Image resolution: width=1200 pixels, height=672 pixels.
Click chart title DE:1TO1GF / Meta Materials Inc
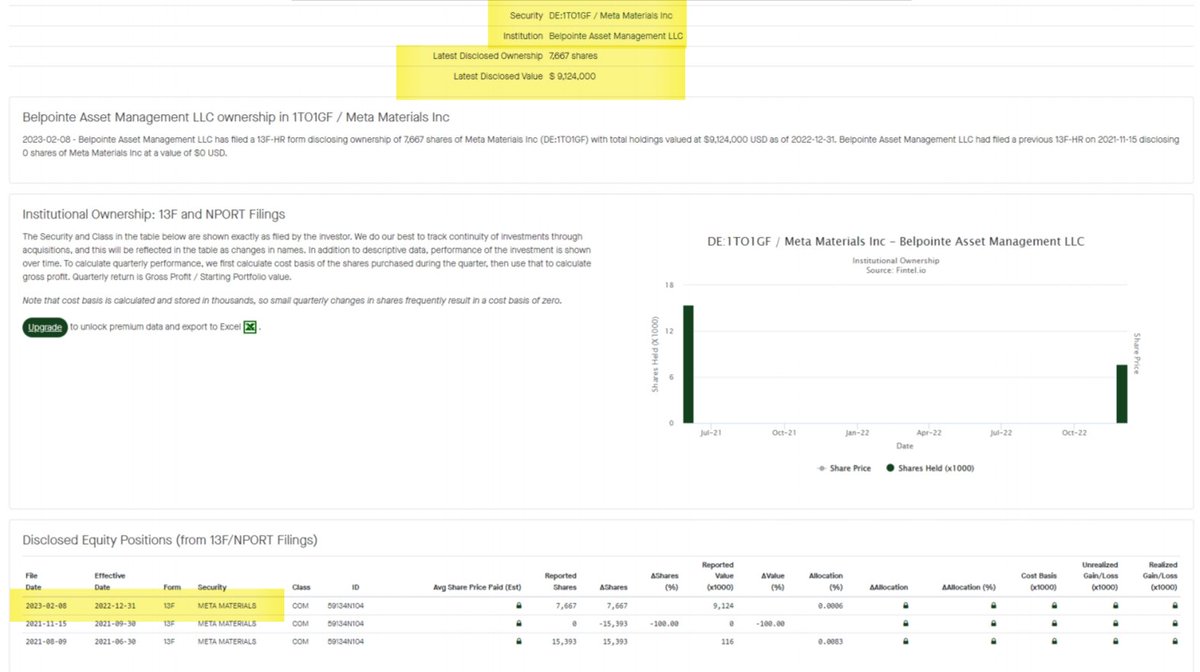[895, 241]
